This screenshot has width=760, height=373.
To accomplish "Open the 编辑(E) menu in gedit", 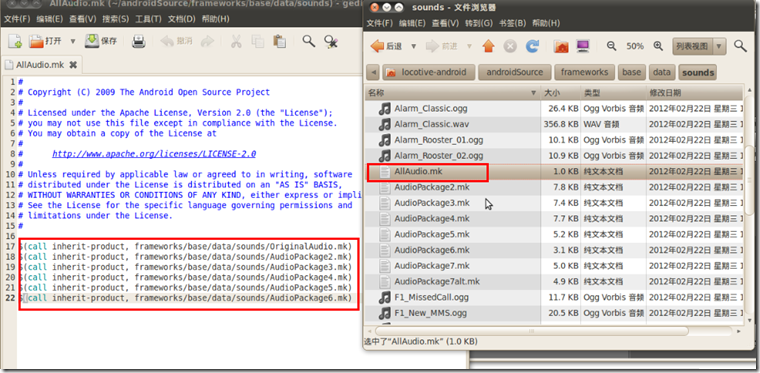I will (50, 19).
